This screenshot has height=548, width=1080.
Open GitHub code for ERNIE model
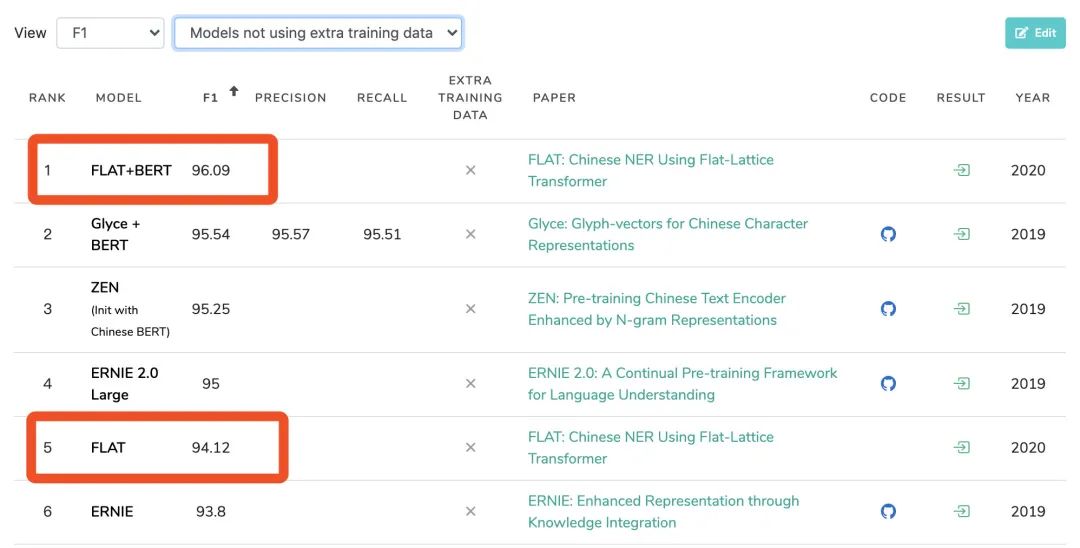click(x=888, y=511)
